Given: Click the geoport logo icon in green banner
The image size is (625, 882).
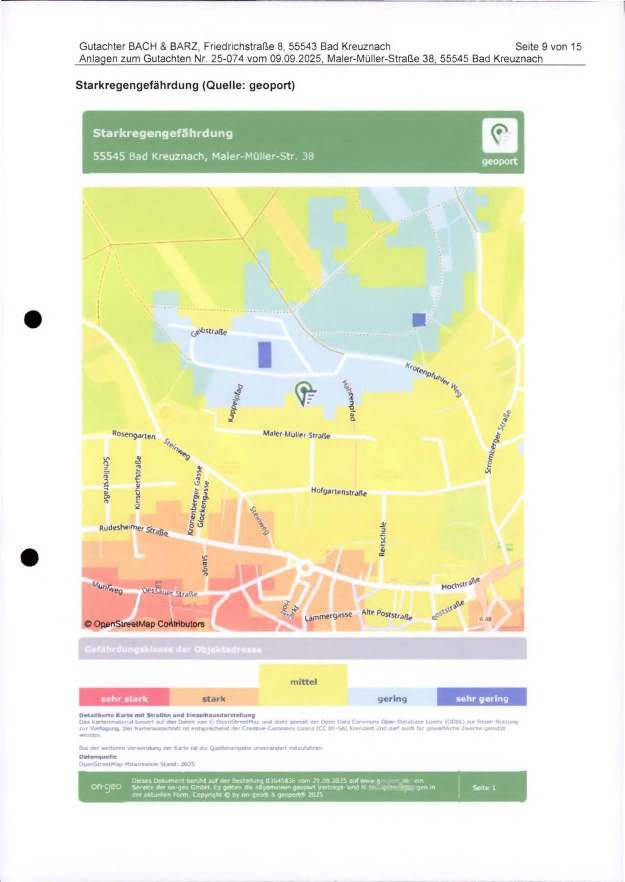Looking at the screenshot, I should coord(500,136).
